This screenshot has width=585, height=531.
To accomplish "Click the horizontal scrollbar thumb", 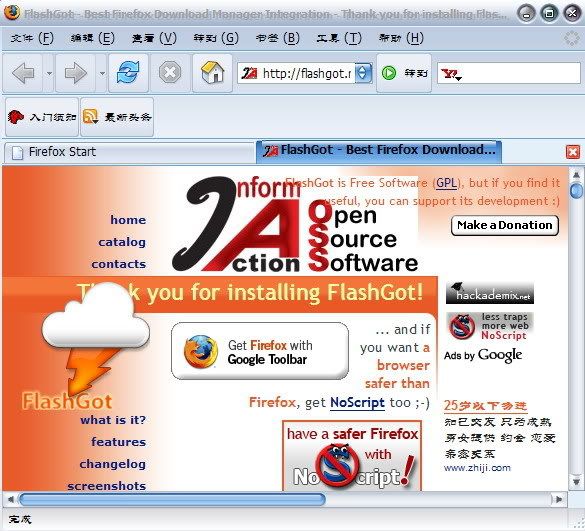I will point(172,499).
